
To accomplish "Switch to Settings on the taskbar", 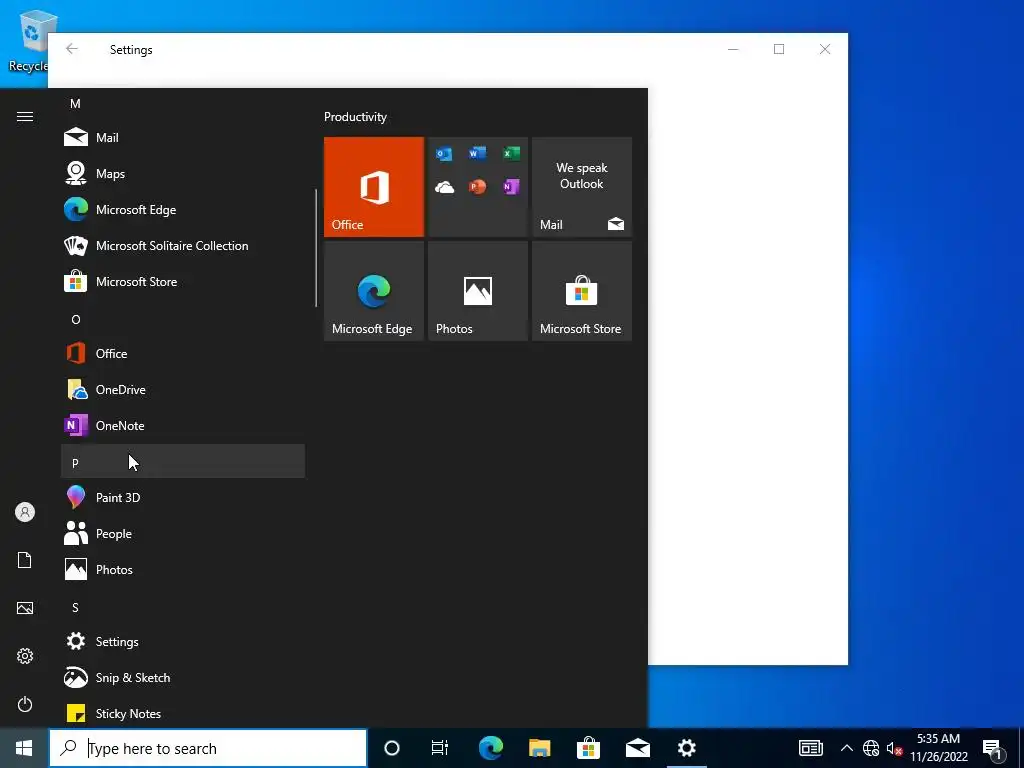I will (x=686, y=748).
